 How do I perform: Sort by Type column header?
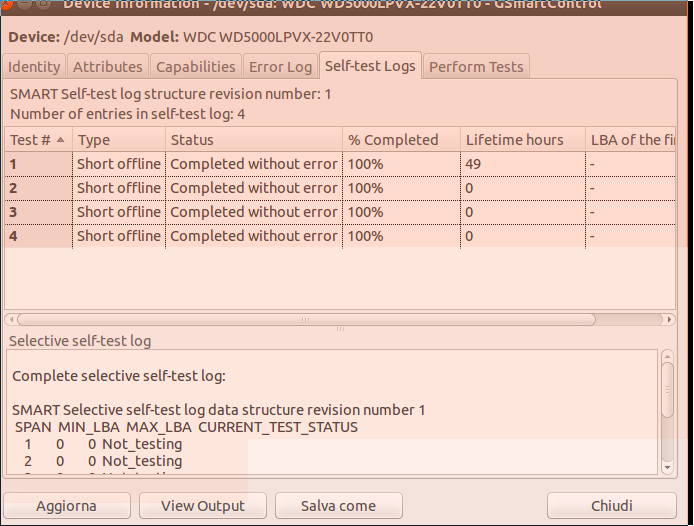119,140
